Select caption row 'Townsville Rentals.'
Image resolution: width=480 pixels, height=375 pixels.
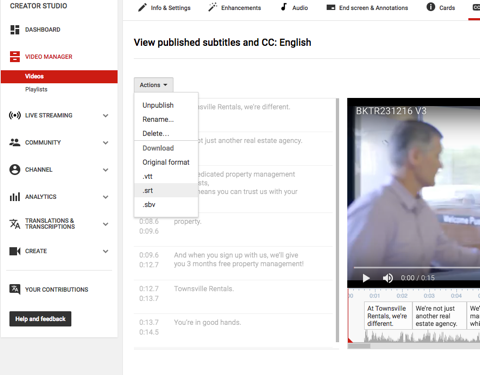coord(233,297)
